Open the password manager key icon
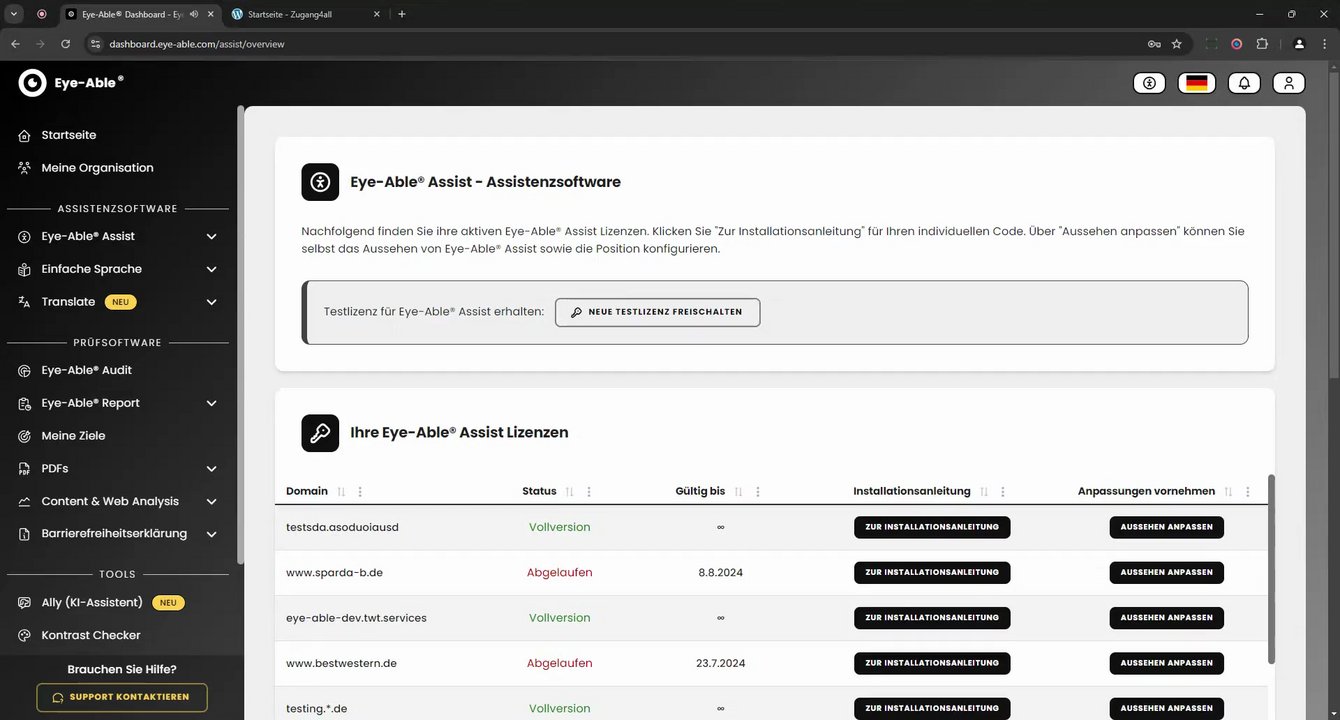1340x720 pixels. (1154, 44)
